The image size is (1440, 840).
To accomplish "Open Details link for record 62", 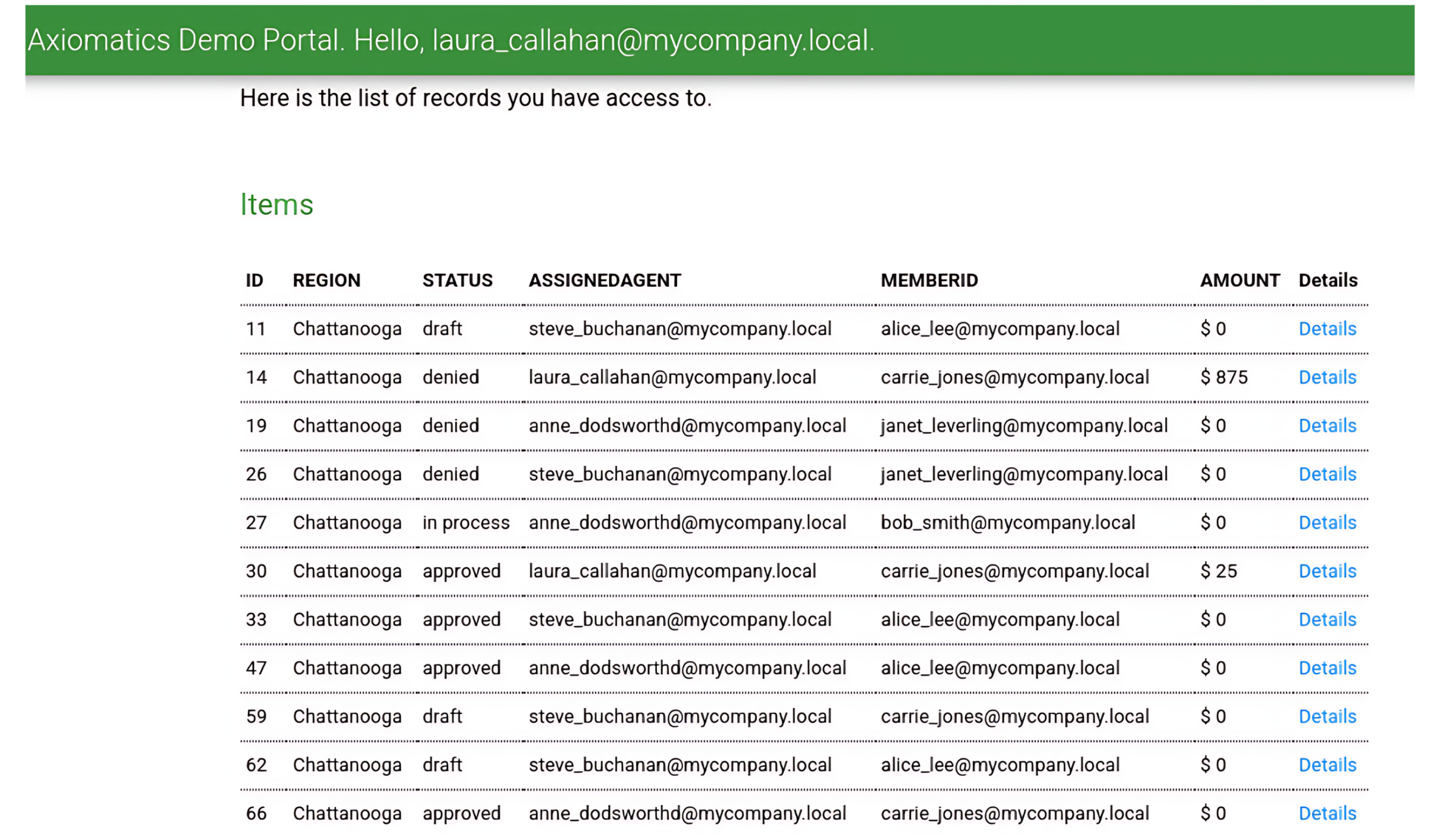I will (1327, 765).
